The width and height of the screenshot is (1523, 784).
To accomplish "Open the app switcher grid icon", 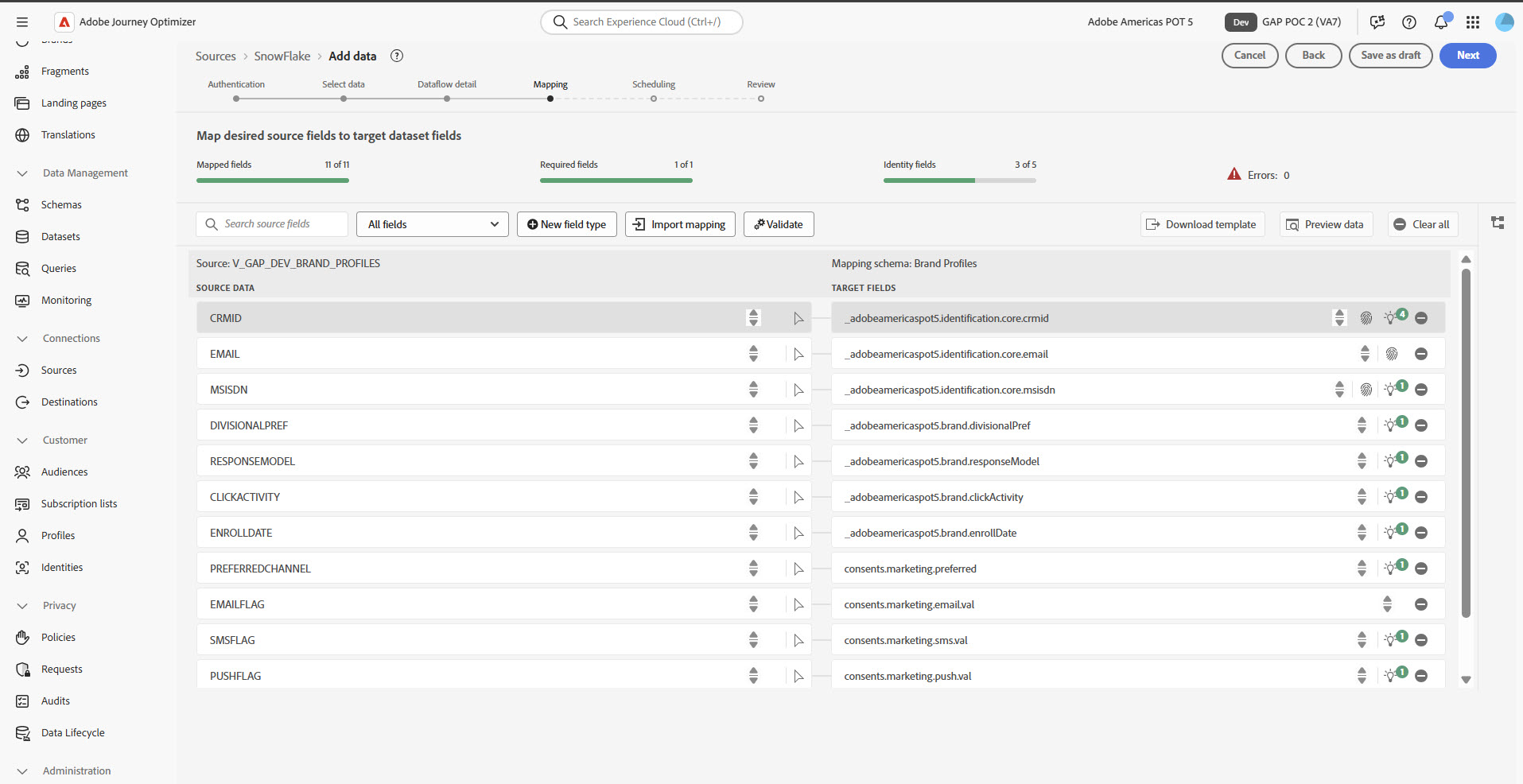I will (x=1473, y=22).
